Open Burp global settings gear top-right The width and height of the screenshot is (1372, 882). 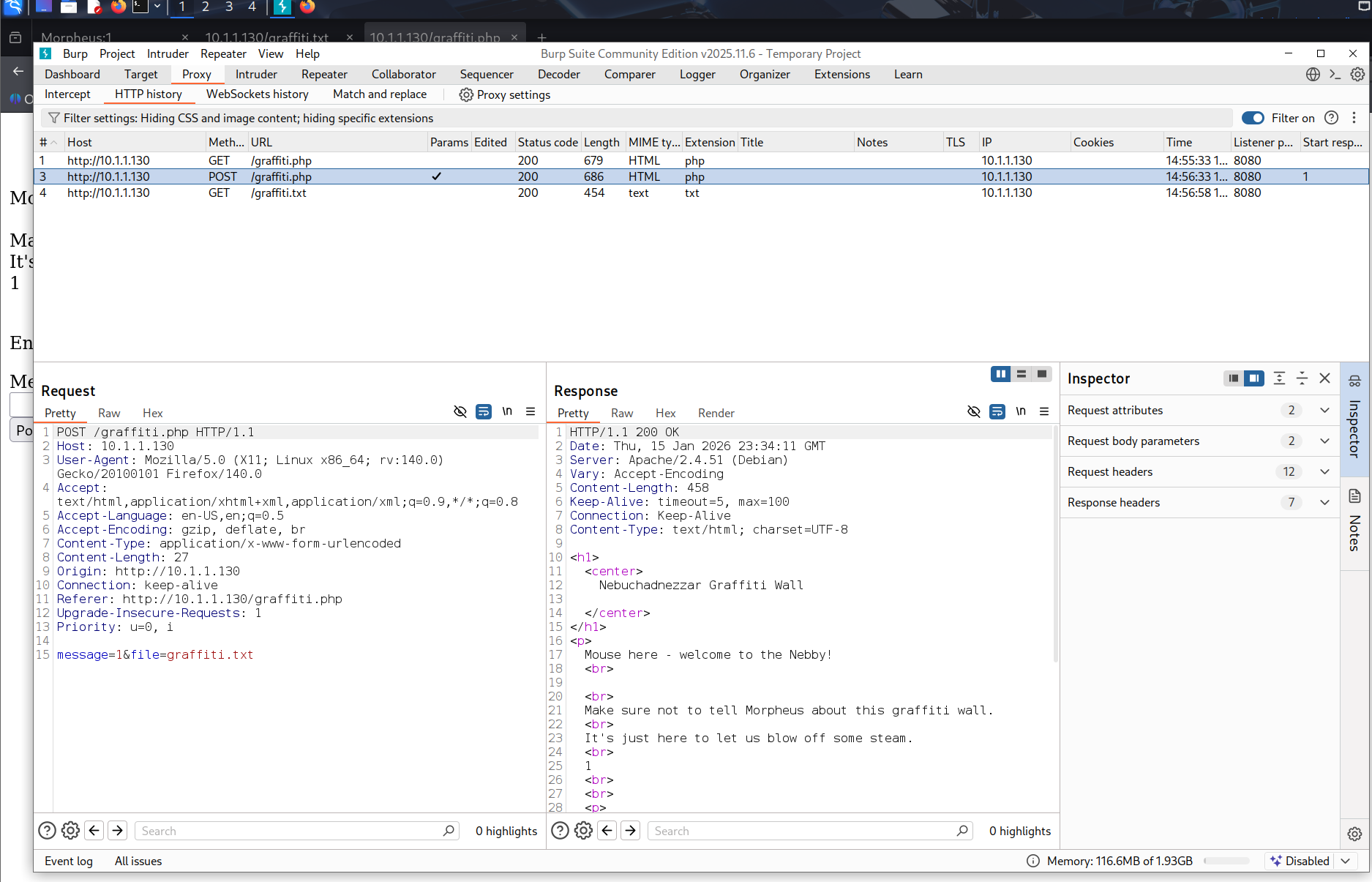pyautogui.click(x=1357, y=74)
